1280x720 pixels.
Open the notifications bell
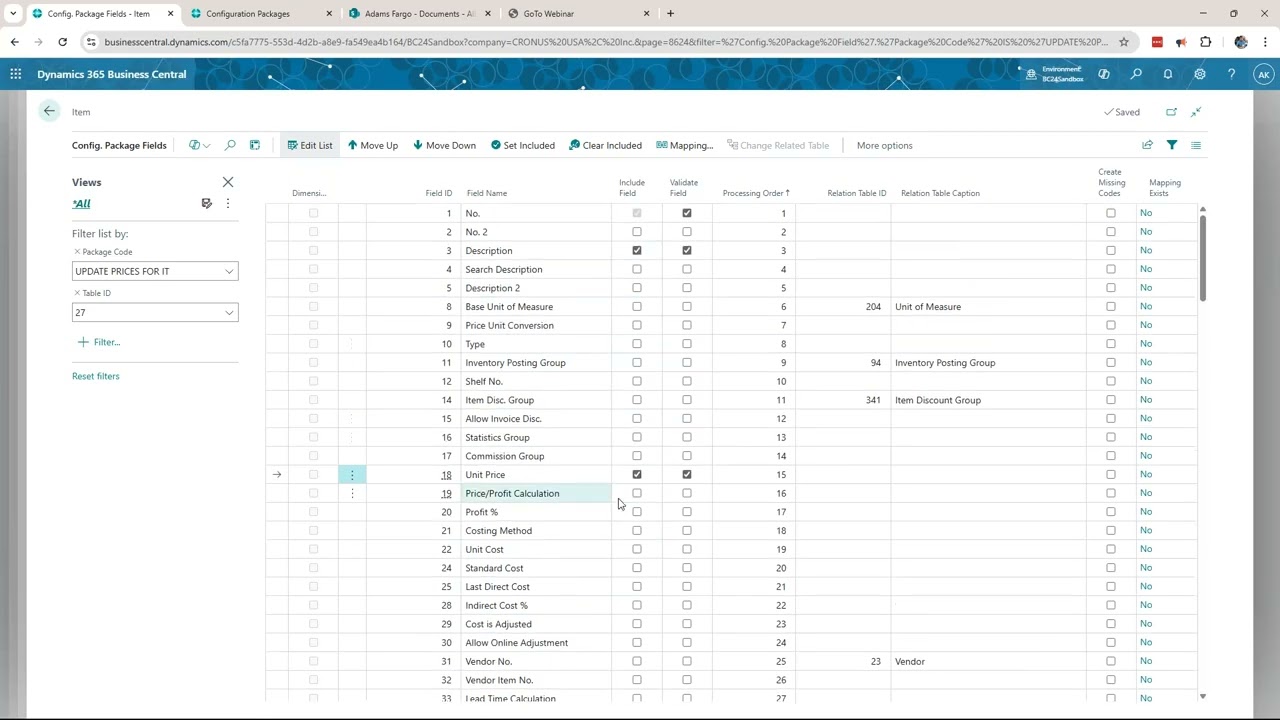(x=1168, y=74)
